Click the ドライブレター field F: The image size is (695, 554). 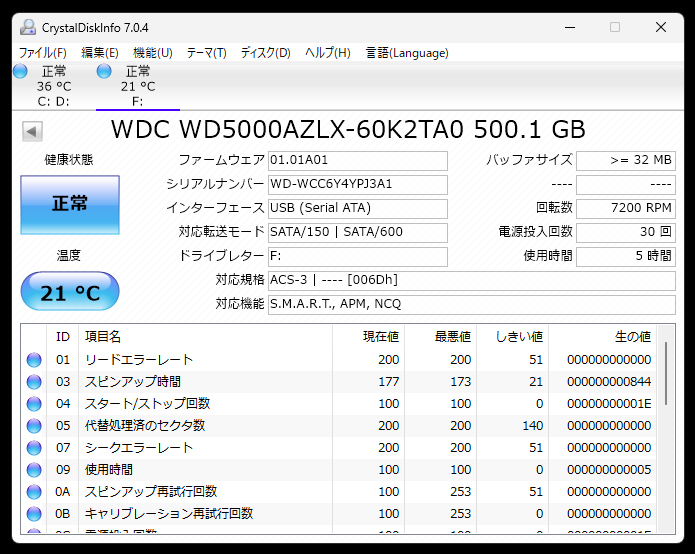pyautogui.click(x=358, y=256)
